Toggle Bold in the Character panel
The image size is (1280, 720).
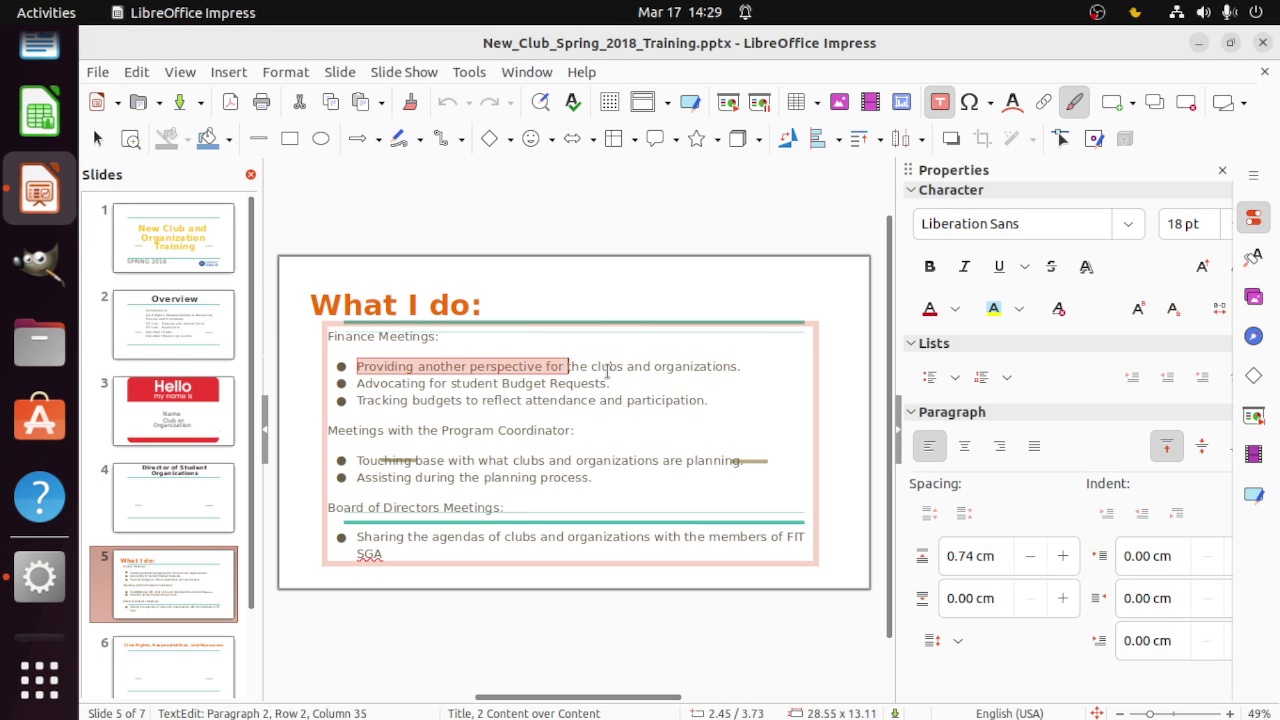click(929, 267)
